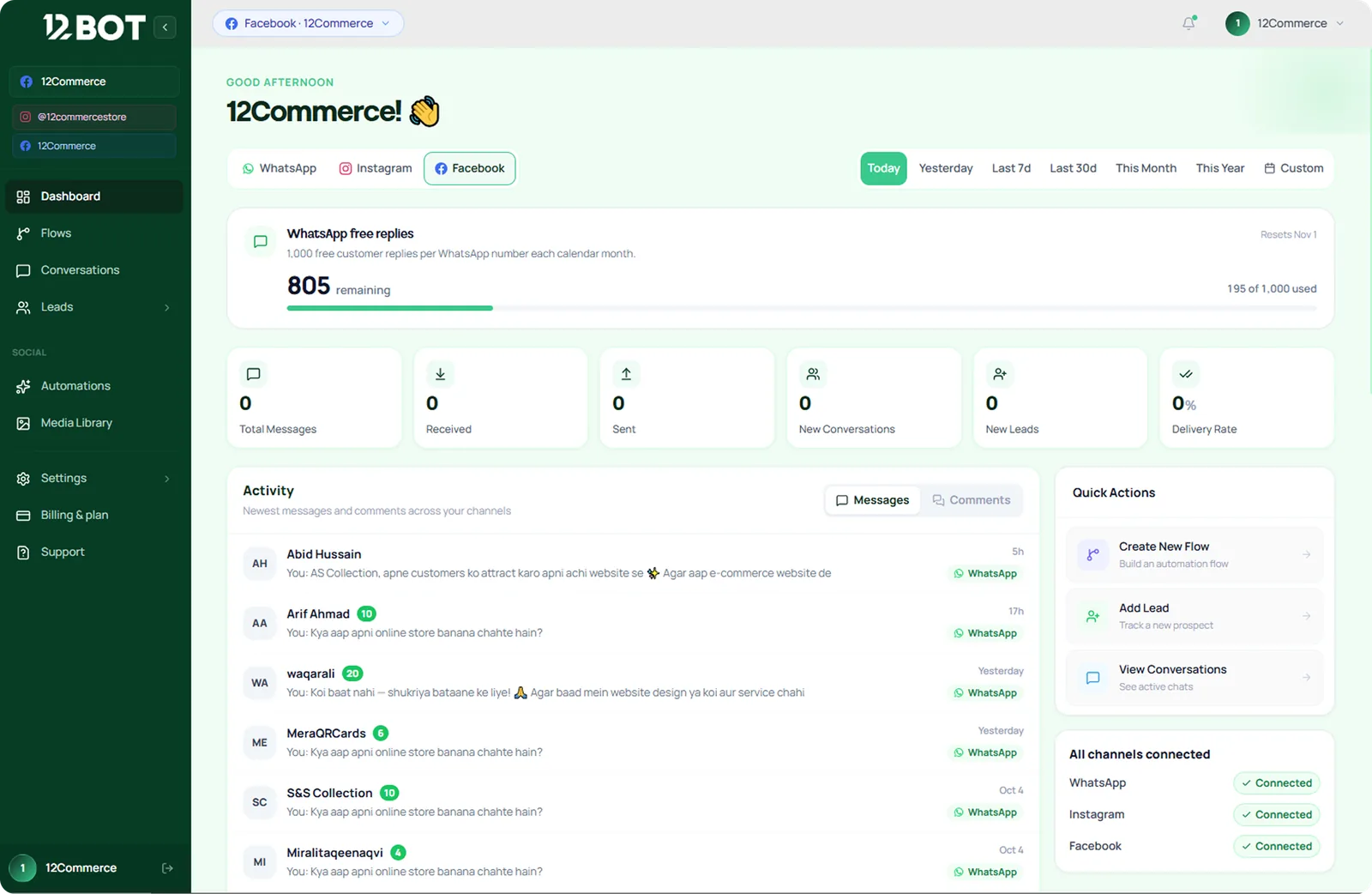The height and width of the screenshot is (894, 1372).
Task: Click the WhatsApp tag on Abid Hussain row
Action: [985, 574]
